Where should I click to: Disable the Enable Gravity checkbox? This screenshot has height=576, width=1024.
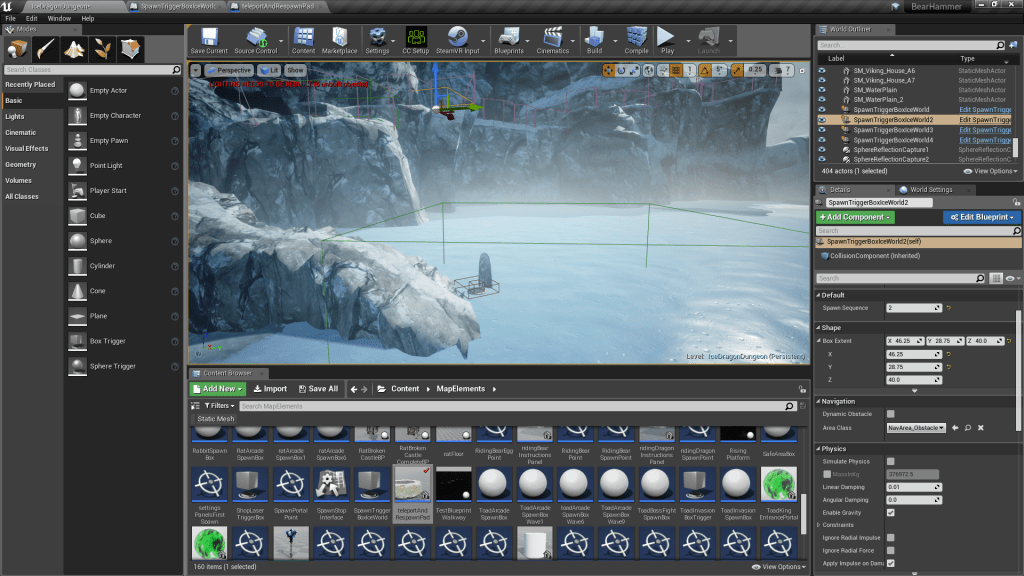point(890,512)
